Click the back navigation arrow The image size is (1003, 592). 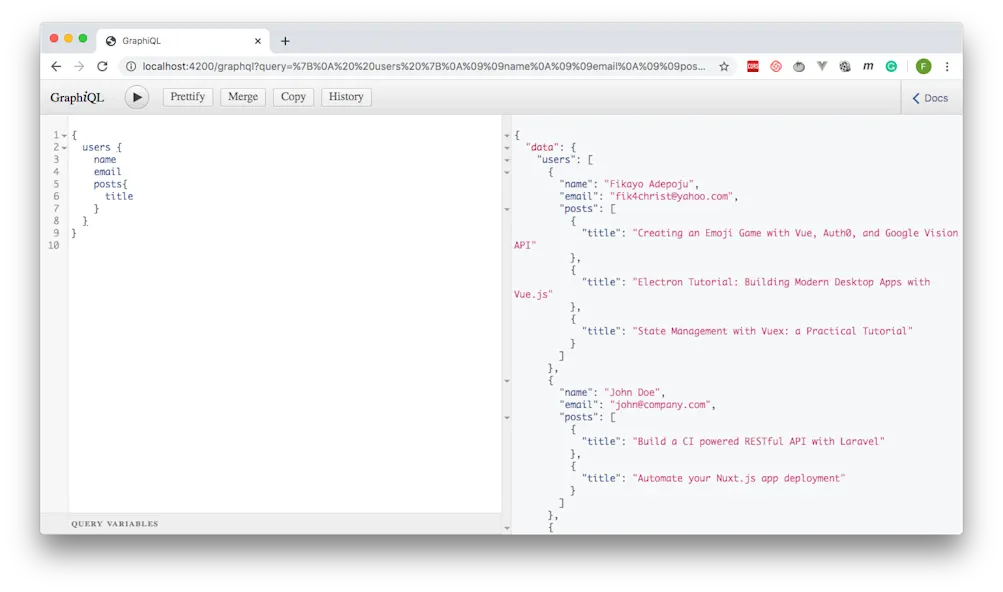pyautogui.click(x=55, y=66)
